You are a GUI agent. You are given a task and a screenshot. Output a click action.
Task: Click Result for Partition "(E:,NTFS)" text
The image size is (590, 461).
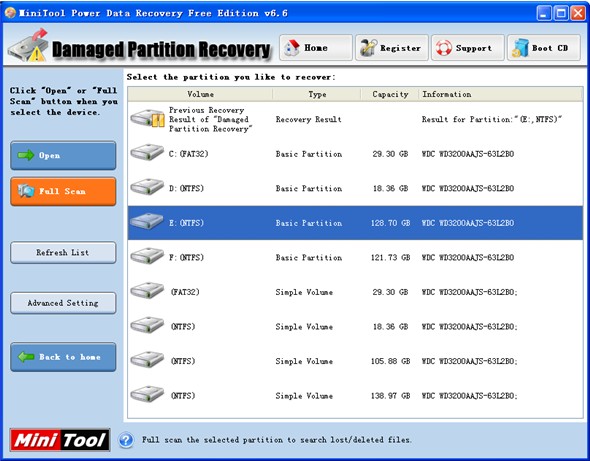pyautogui.click(x=492, y=119)
